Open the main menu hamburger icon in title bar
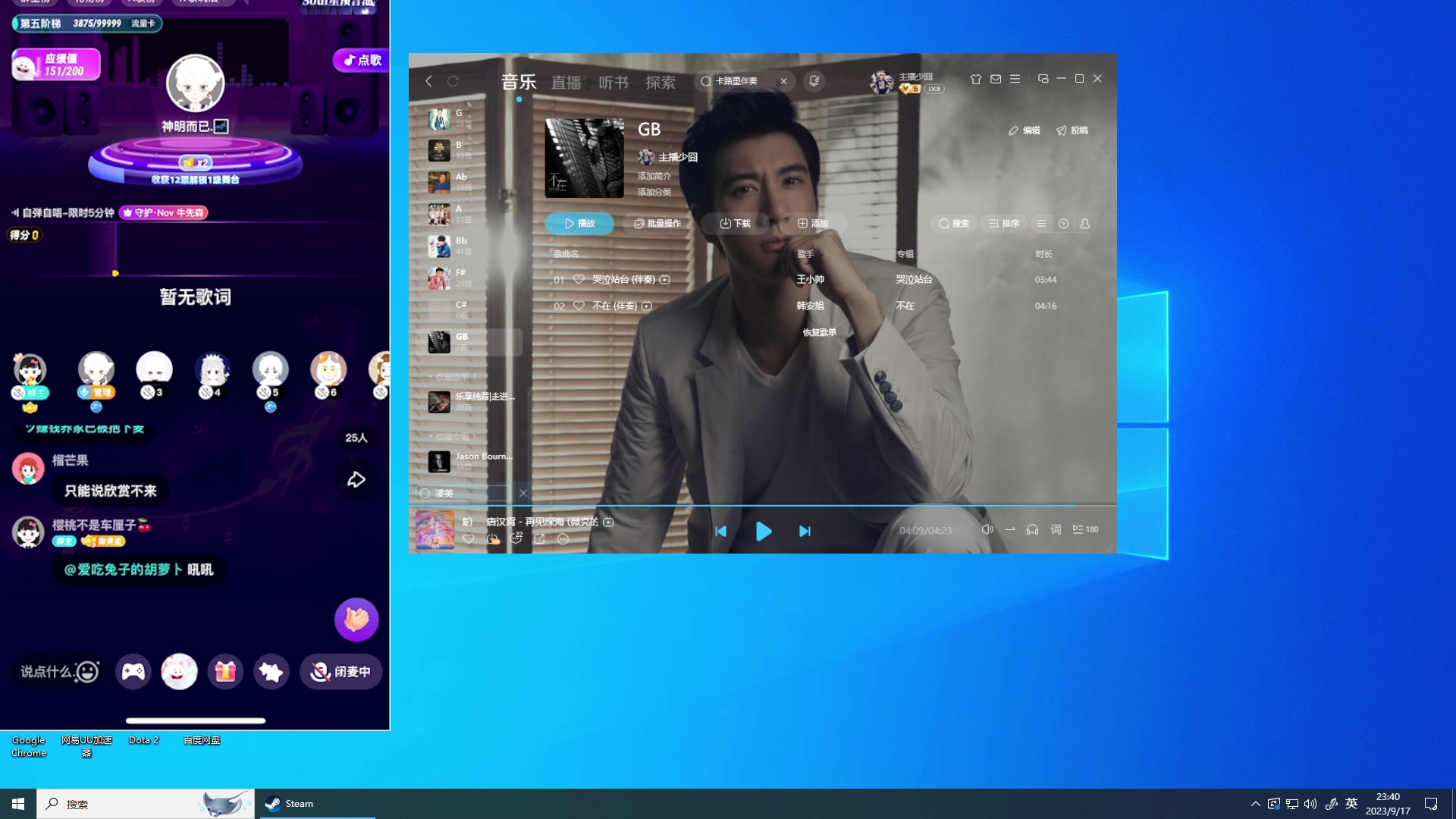Viewport: 1456px width, 819px height. (1015, 79)
